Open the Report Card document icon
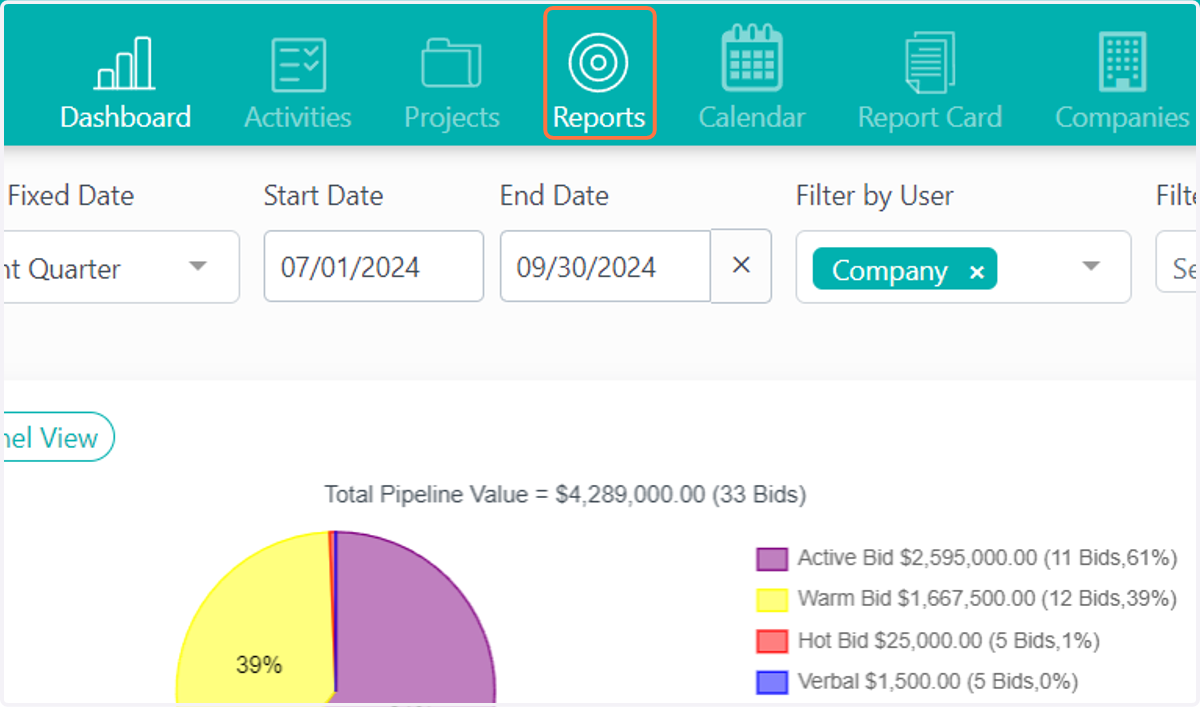Screen dimensions: 1200x707 (x=930, y=63)
